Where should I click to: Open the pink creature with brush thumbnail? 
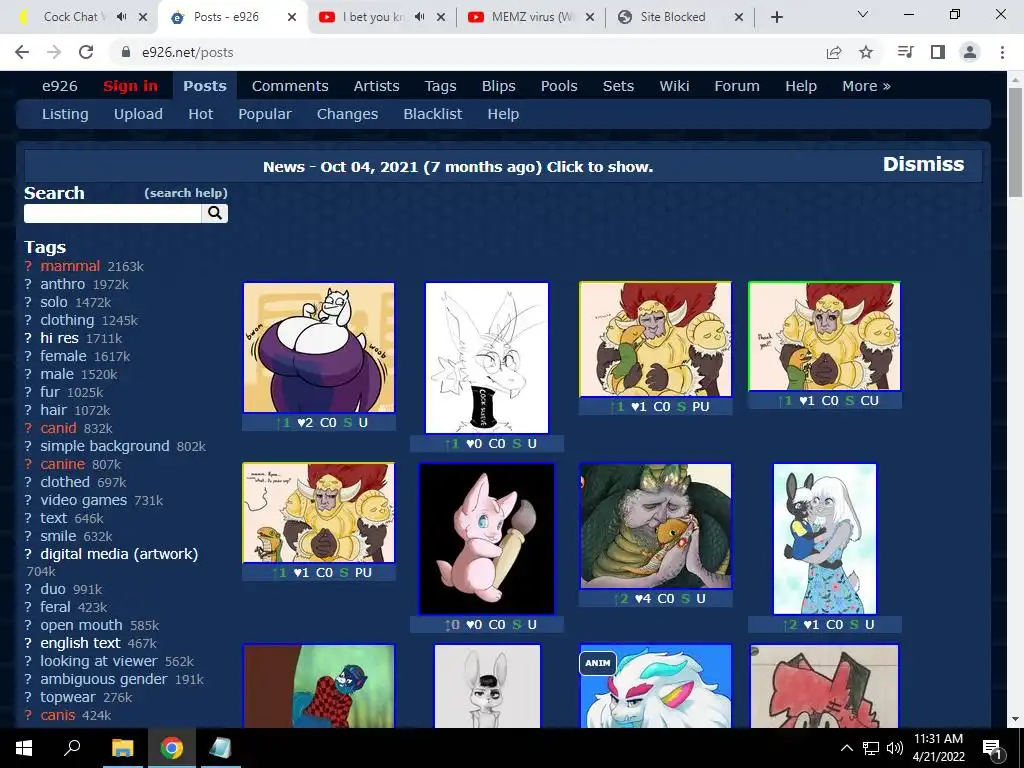click(487, 539)
